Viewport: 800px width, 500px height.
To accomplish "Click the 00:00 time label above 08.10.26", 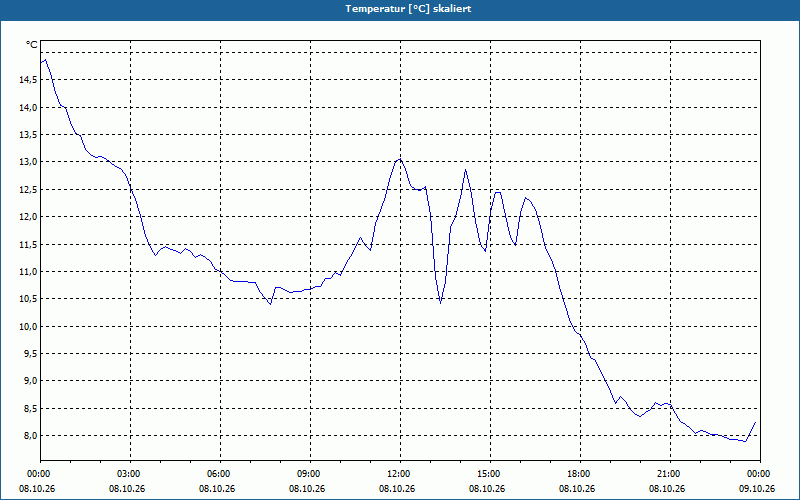I will point(40,474).
